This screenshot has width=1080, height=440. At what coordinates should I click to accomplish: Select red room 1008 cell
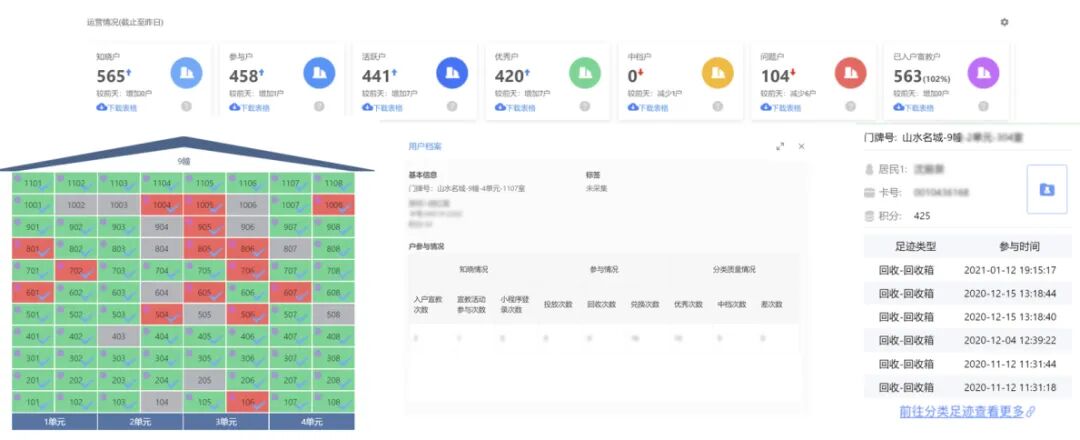(x=333, y=205)
